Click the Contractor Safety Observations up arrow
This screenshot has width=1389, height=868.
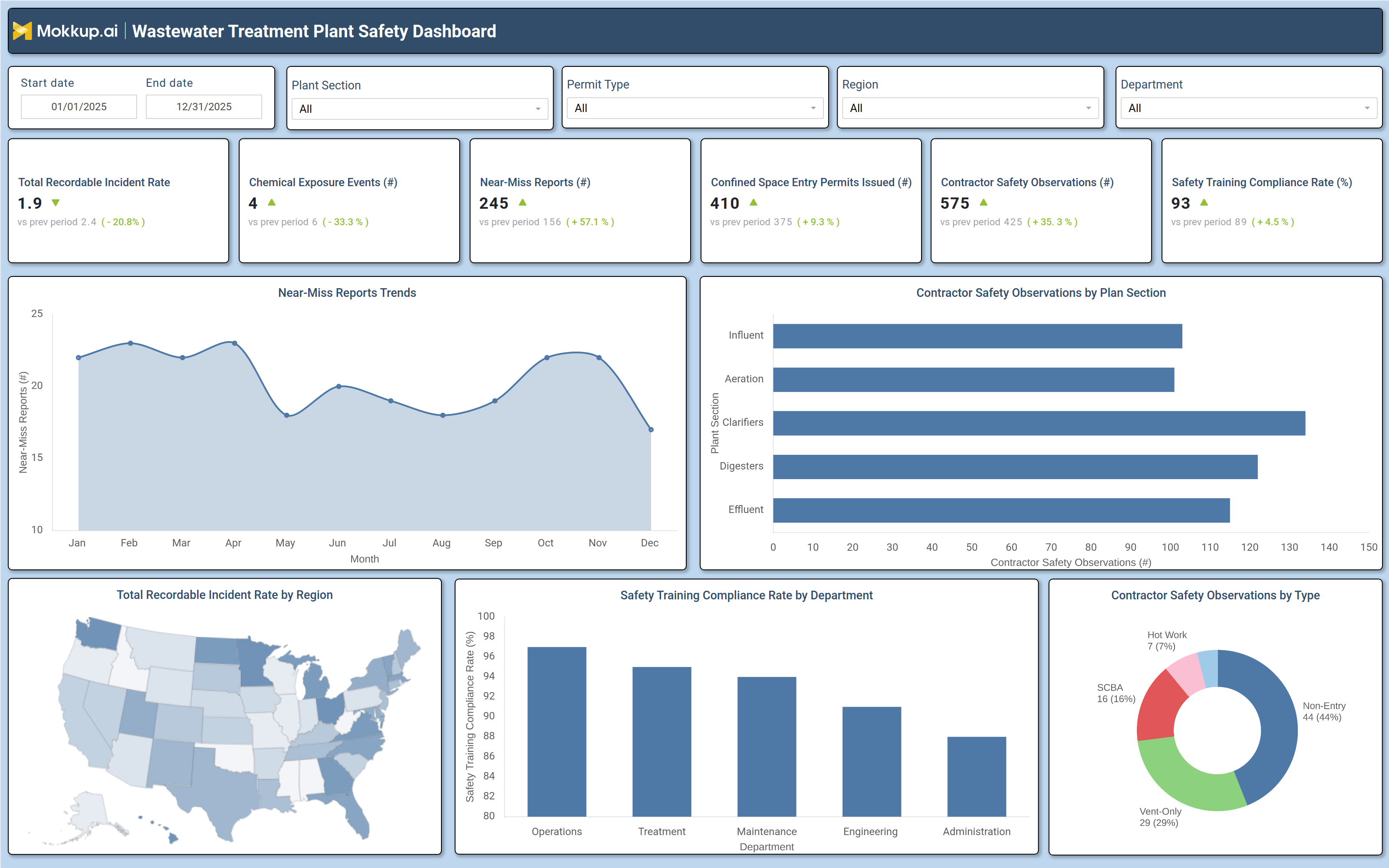click(x=984, y=203)
